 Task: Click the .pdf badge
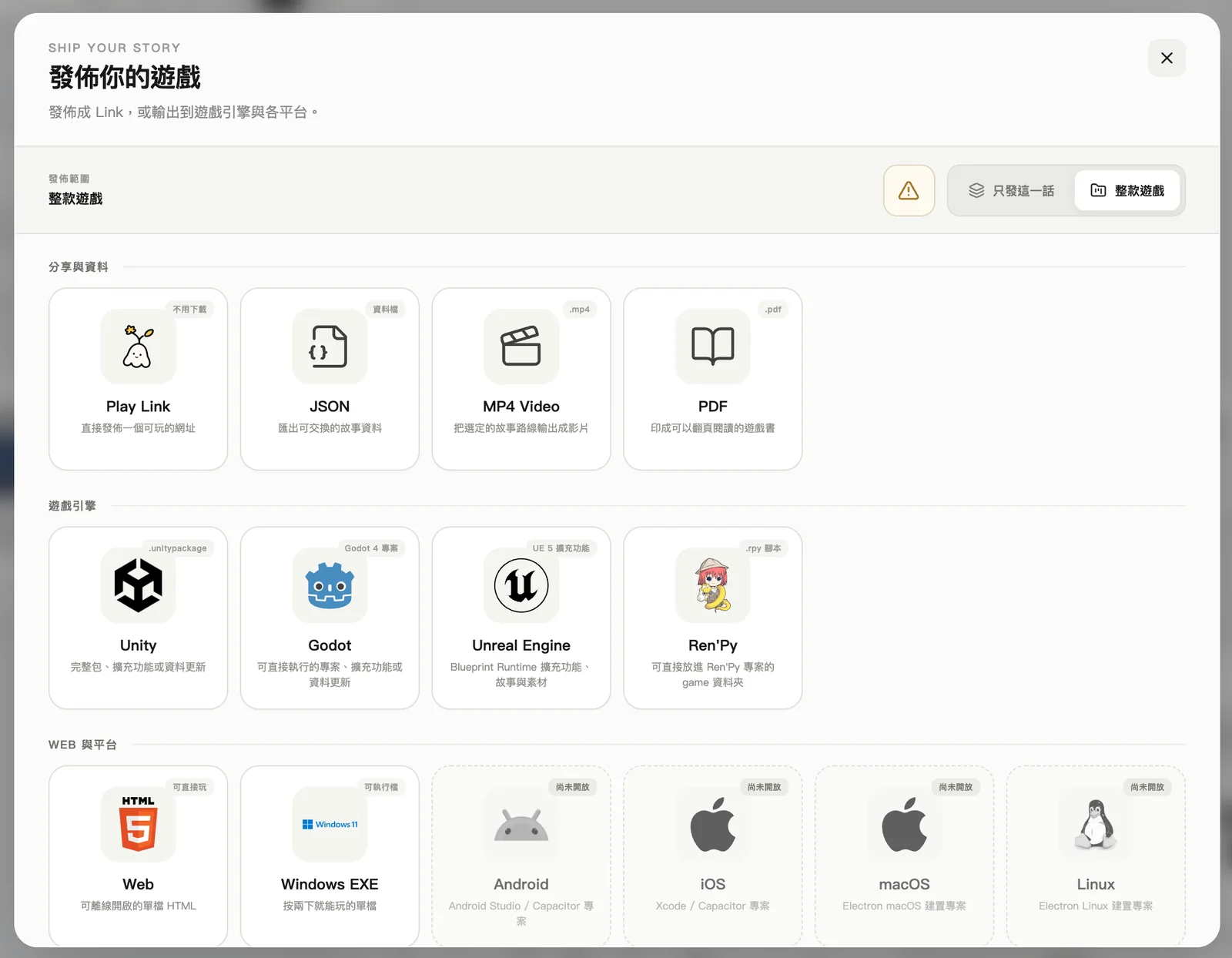(x=773, y=310)
